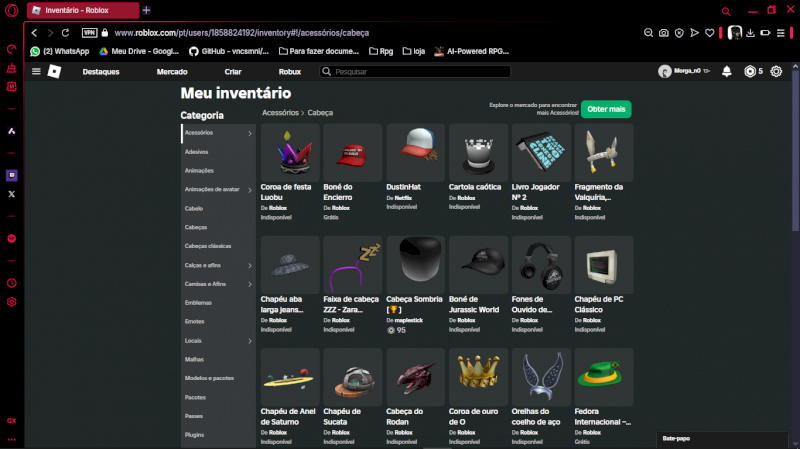Image resolution: width=800 pixels, height=449 pixels.
Task: Go back in browser history
Action: pos(34,33)
